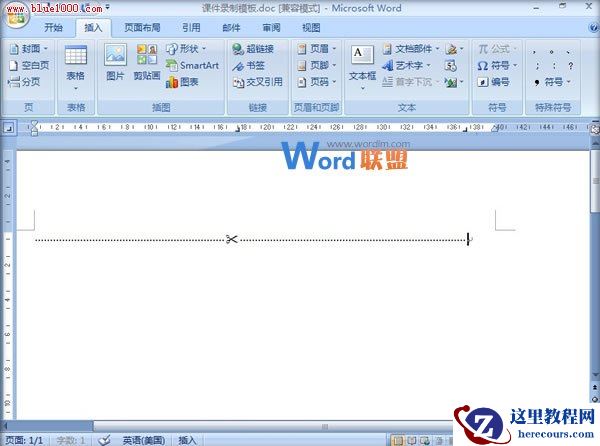Click the 形状 shapes icon
This screenshot has width=600, height=446.
pos(171,49)
